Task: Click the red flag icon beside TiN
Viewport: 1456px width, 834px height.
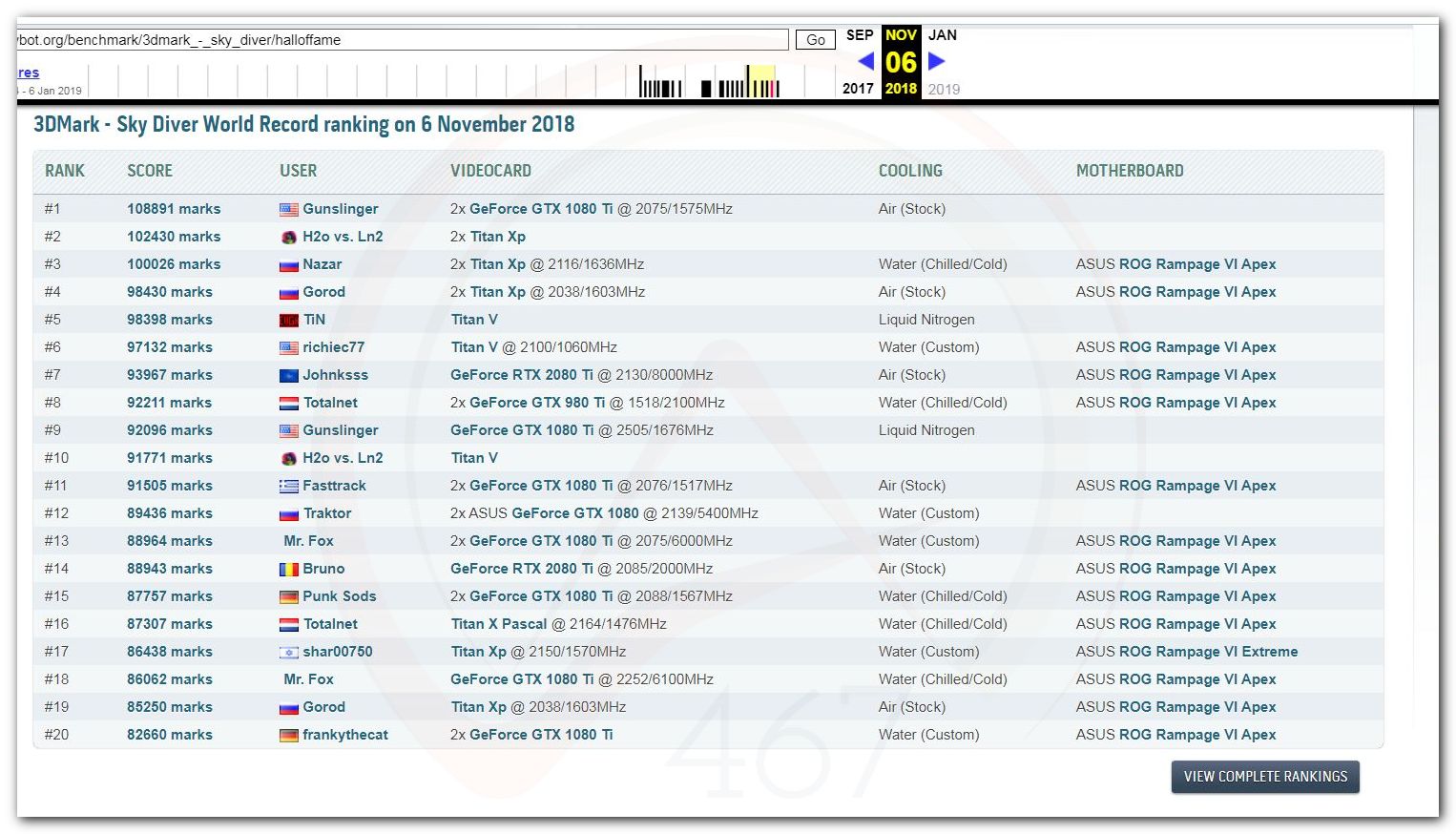Action: point(288,321)
